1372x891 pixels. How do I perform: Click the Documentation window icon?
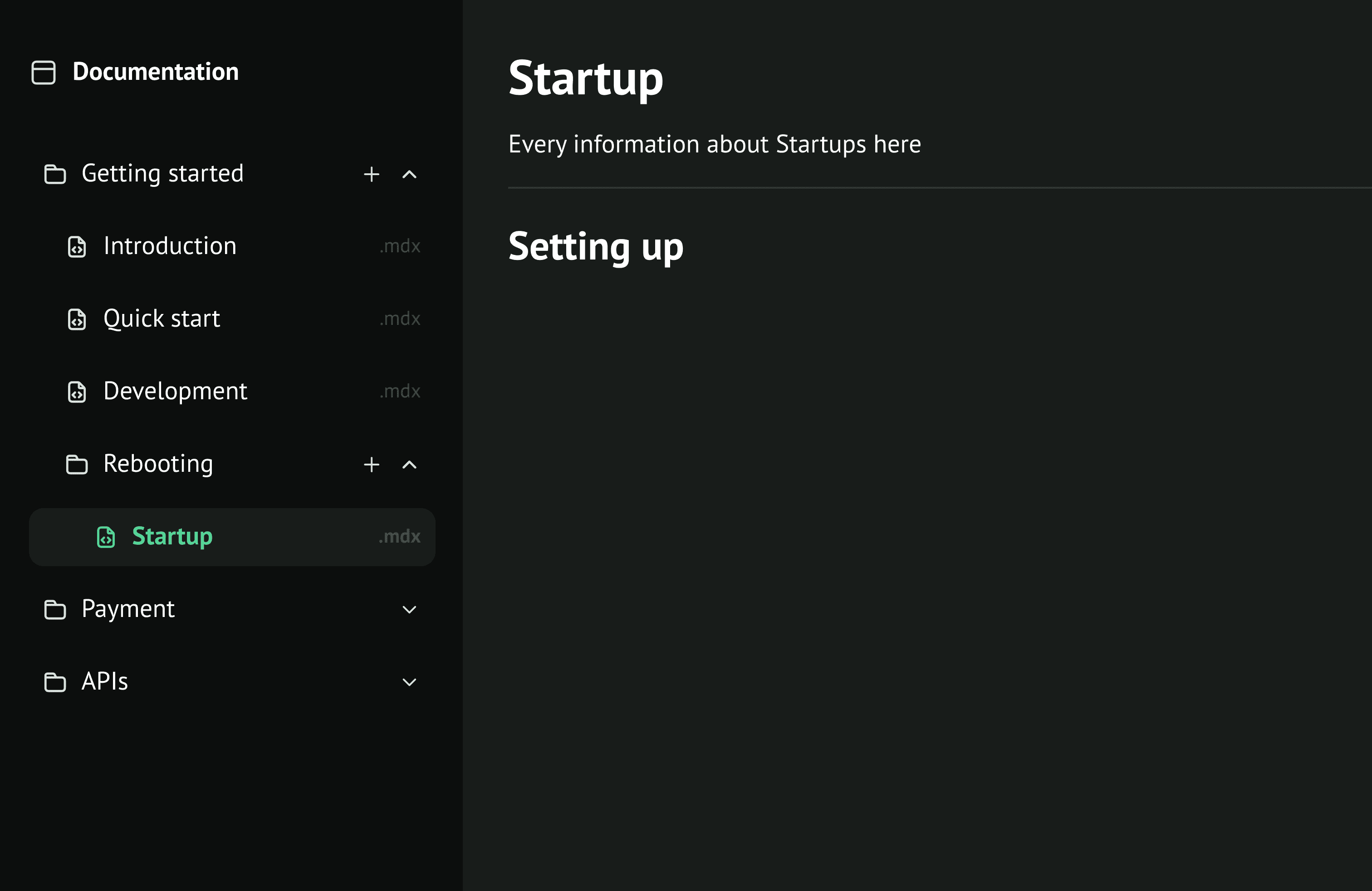click(x=43, y=73)
